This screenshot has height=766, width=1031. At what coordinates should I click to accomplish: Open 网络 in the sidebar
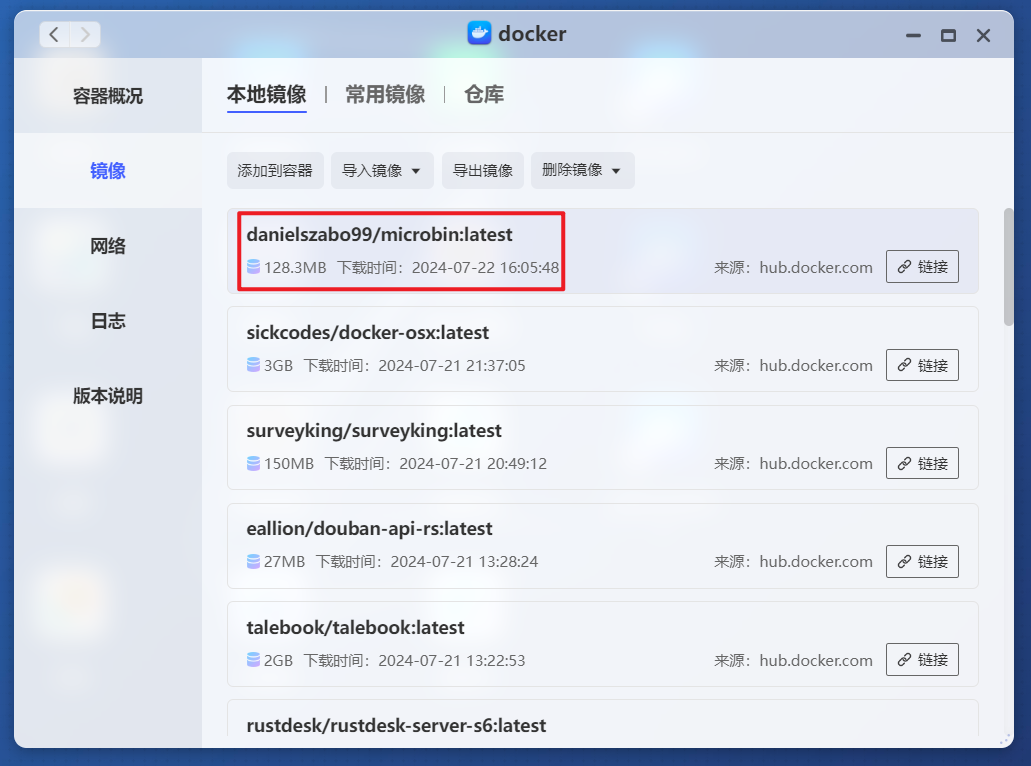108,246
